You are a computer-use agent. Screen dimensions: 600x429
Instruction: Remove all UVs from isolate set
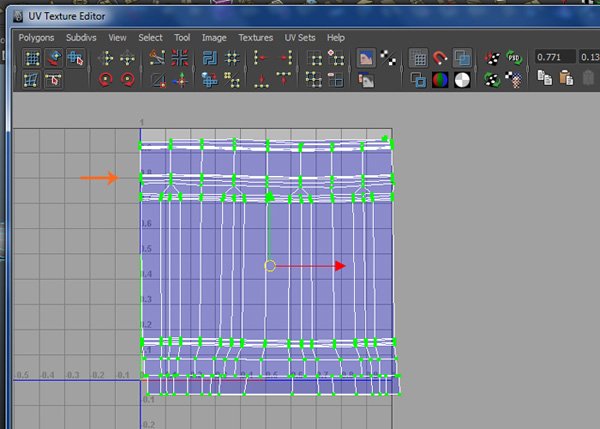[314, 80]
